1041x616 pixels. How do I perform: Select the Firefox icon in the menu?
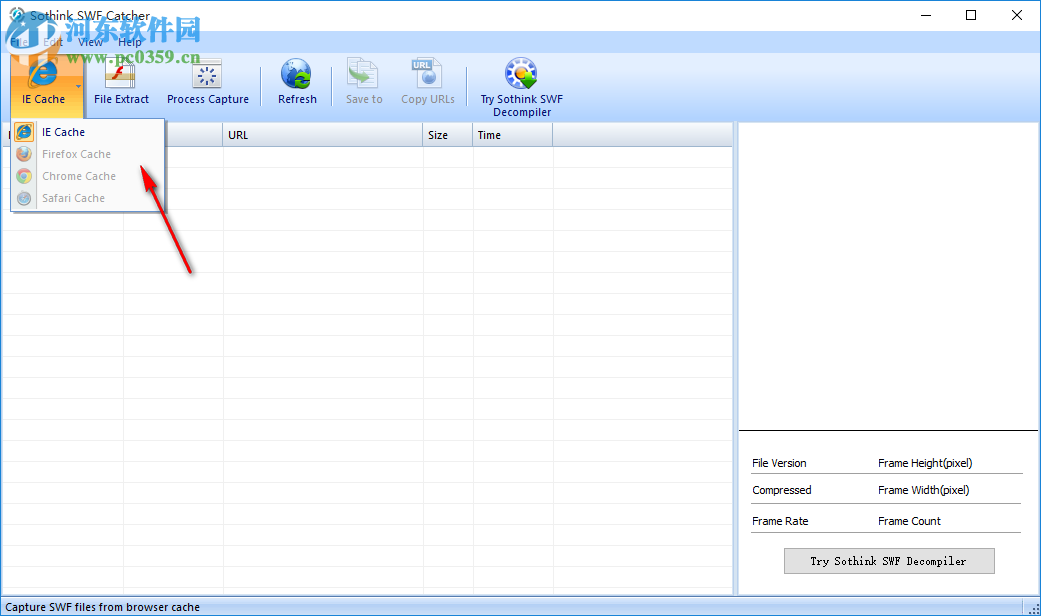pyautogui.click(x=24, y=154)
